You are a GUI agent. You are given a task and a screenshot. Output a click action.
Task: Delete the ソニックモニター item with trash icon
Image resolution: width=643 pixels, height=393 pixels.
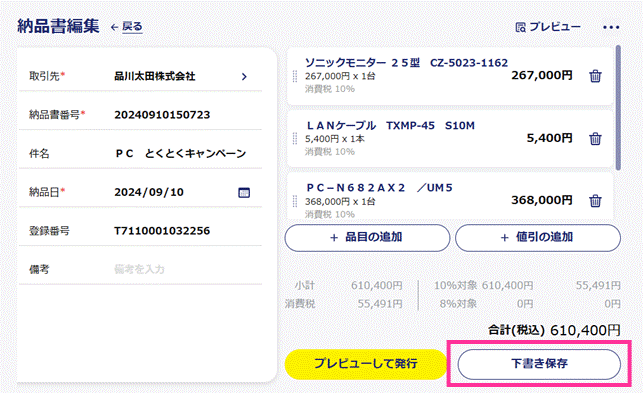point(595,76)
